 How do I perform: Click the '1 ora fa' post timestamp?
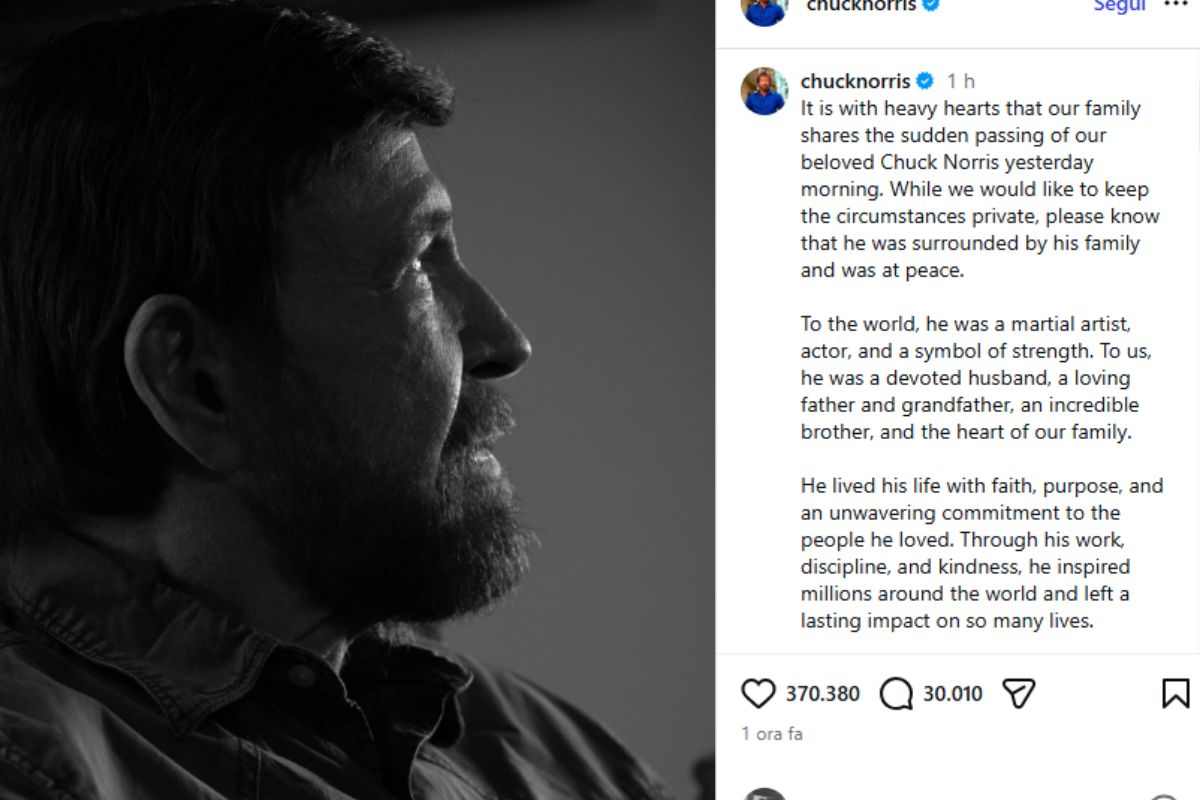coord(772,734)
